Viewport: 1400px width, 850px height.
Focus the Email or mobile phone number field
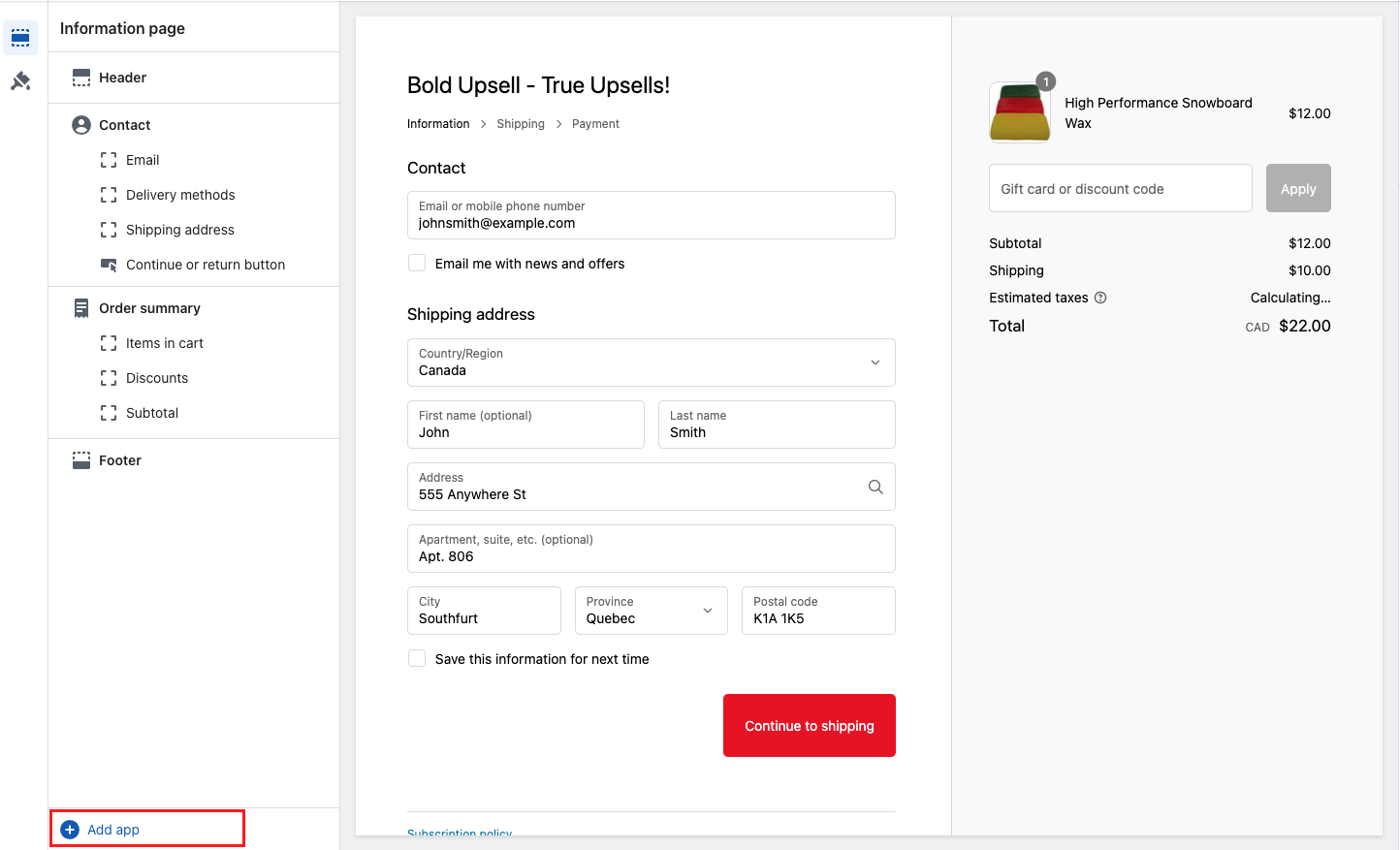652,215
